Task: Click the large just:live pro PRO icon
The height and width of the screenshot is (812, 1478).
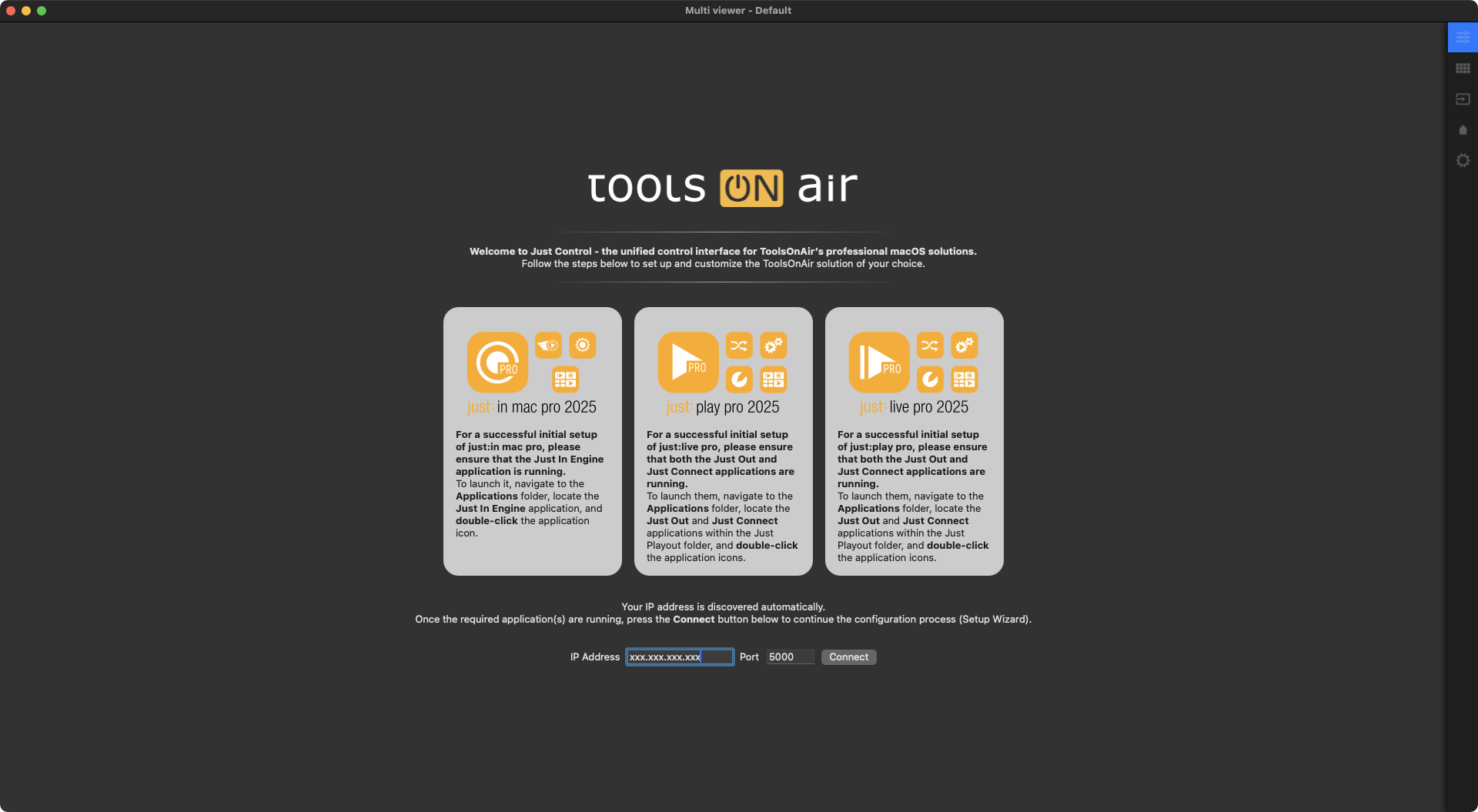Action: tap(879, 363)
